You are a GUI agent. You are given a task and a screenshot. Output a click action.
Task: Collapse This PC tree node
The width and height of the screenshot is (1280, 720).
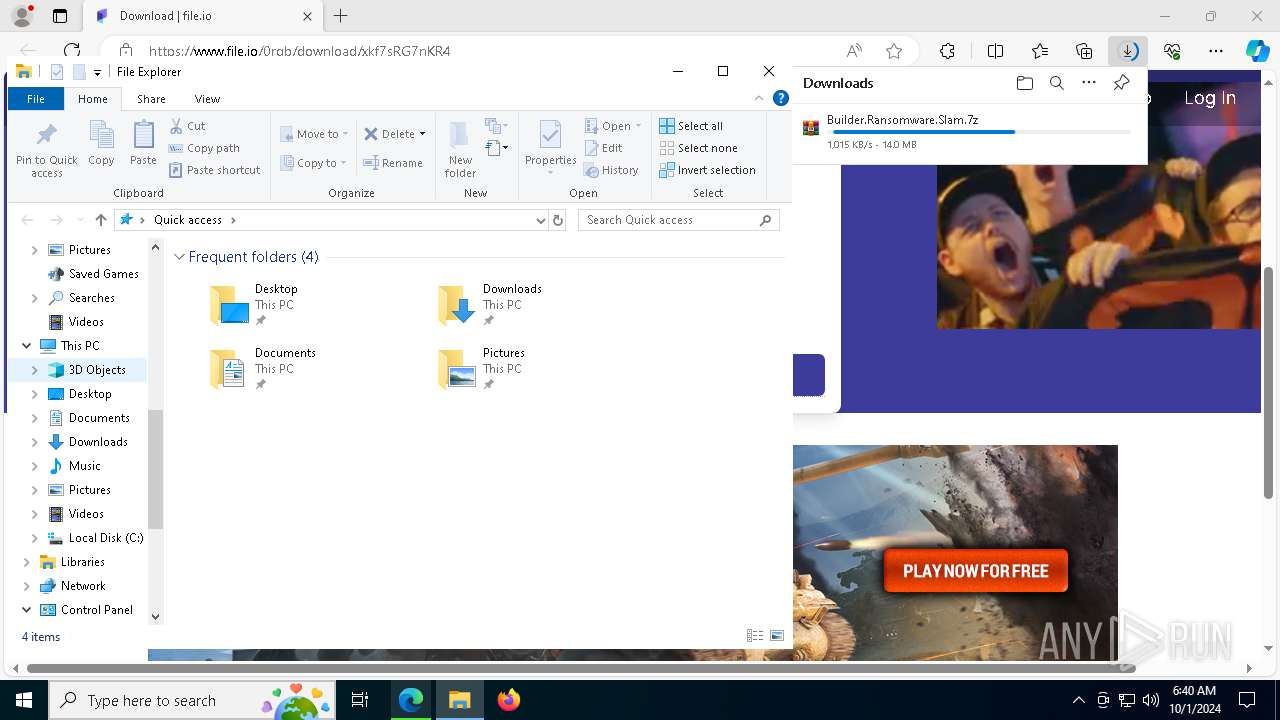click(x=26, y=346)
